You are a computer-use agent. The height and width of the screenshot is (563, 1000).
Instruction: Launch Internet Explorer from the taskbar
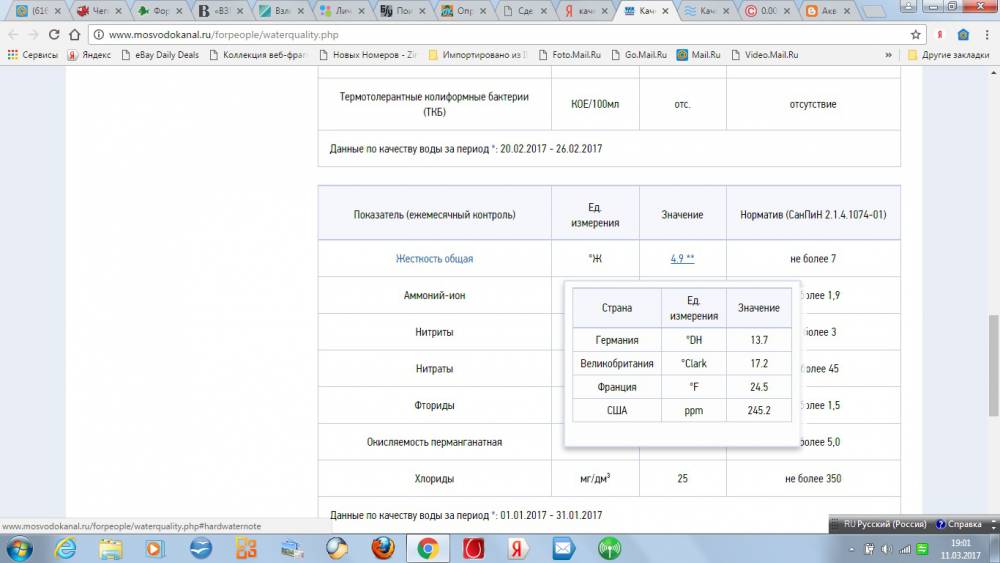(65, 548)
